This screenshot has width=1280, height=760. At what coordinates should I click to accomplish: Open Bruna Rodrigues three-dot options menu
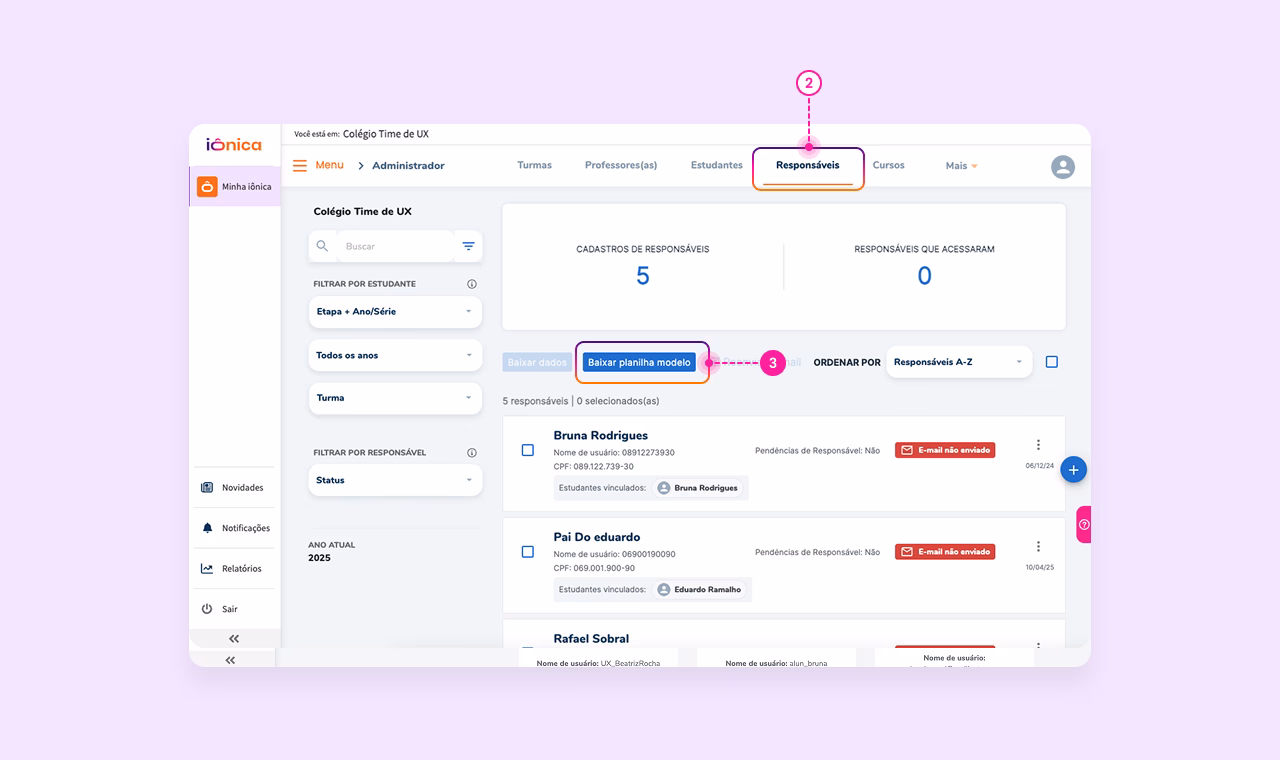(1038, 445)
